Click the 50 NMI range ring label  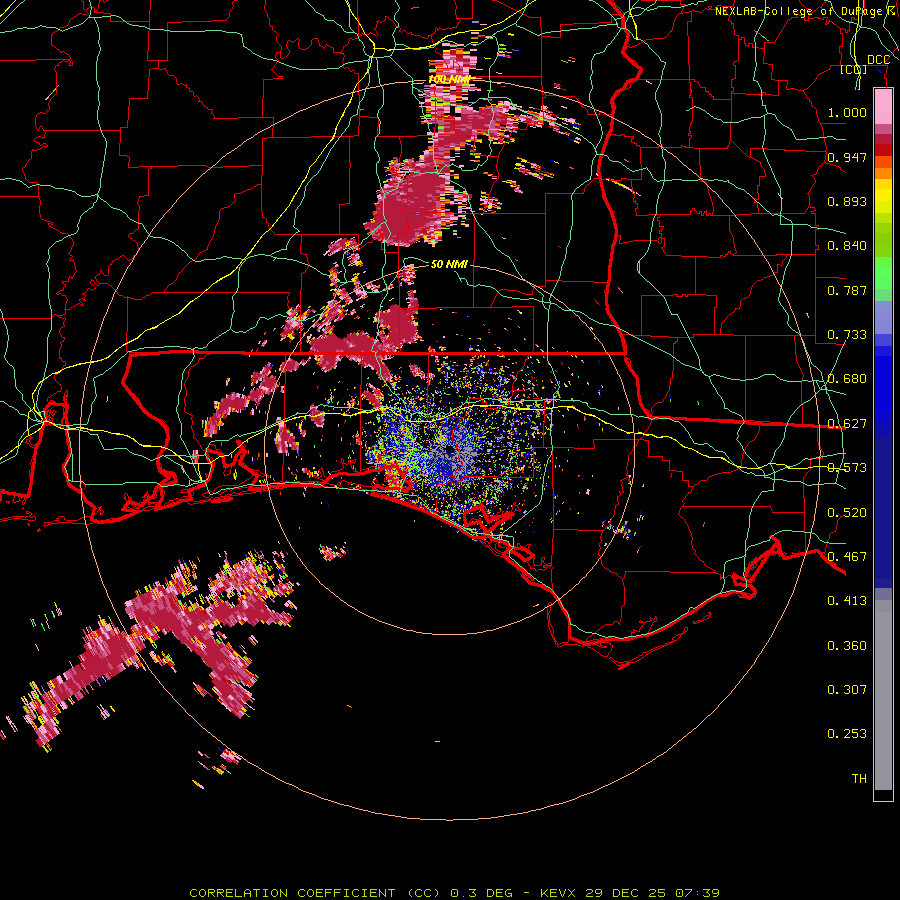pyautogui.click(x=449, y=264)
